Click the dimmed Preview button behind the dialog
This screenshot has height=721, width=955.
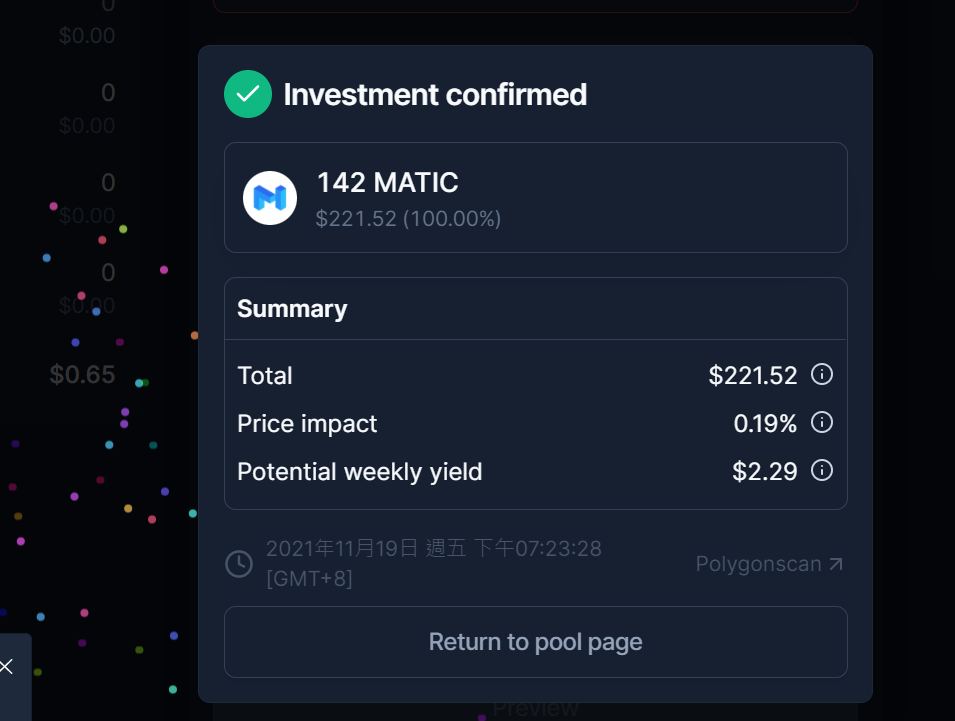[535, 710]
